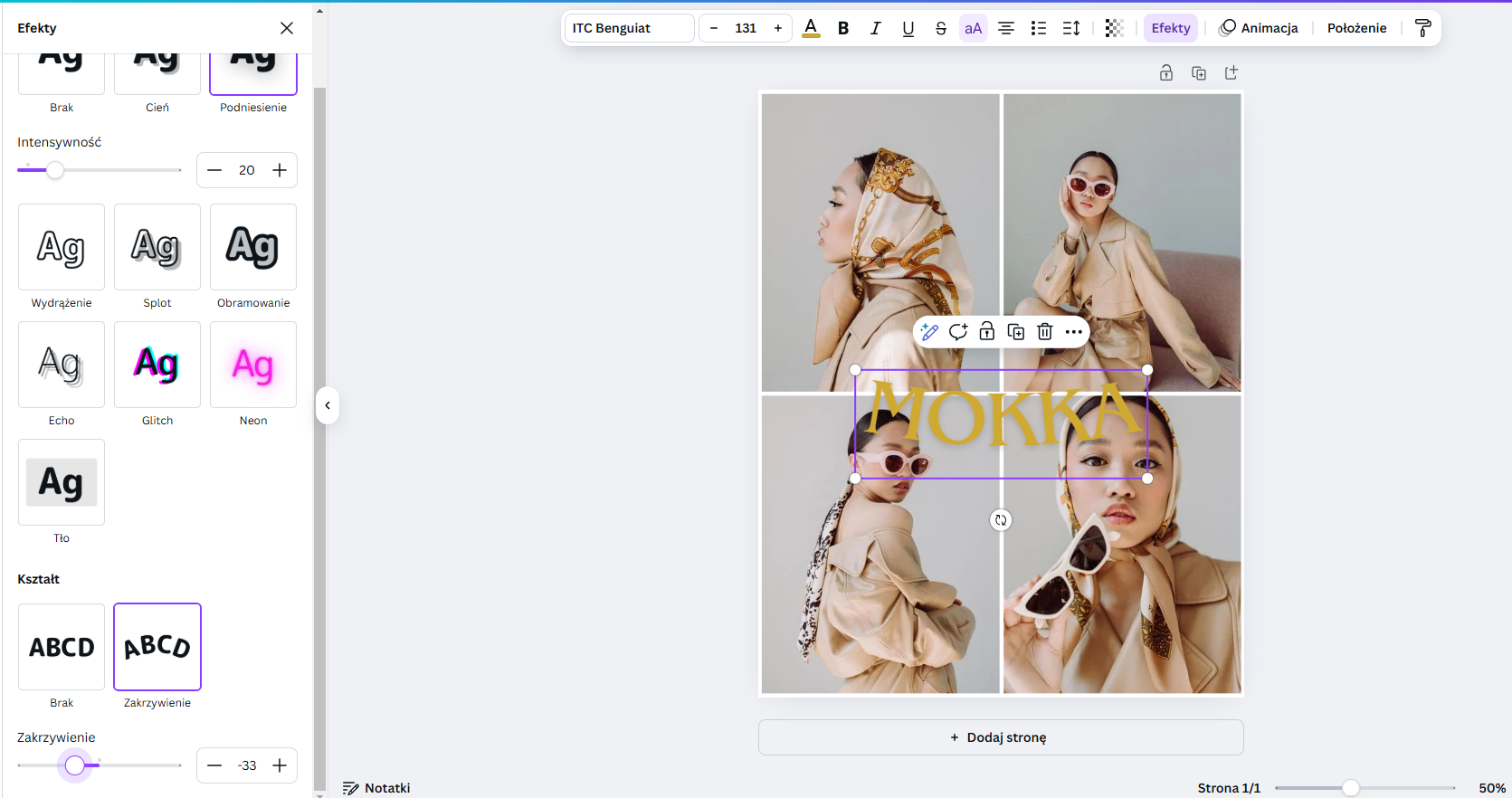
Task: Open the Animacja tab
Action: [1259, 28]
